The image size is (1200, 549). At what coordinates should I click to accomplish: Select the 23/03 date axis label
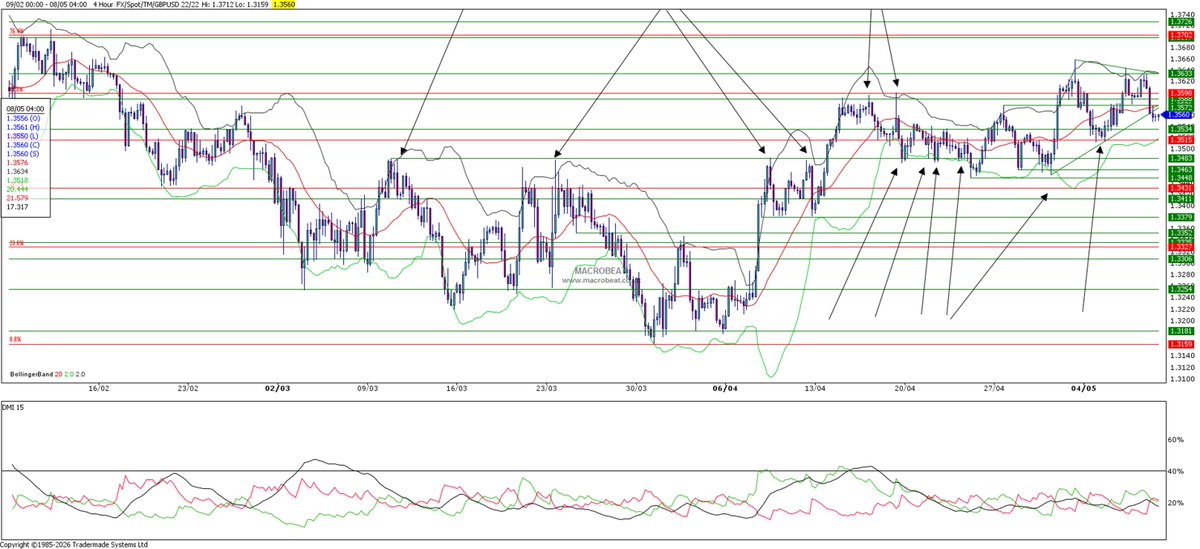(x=546, y=386)
